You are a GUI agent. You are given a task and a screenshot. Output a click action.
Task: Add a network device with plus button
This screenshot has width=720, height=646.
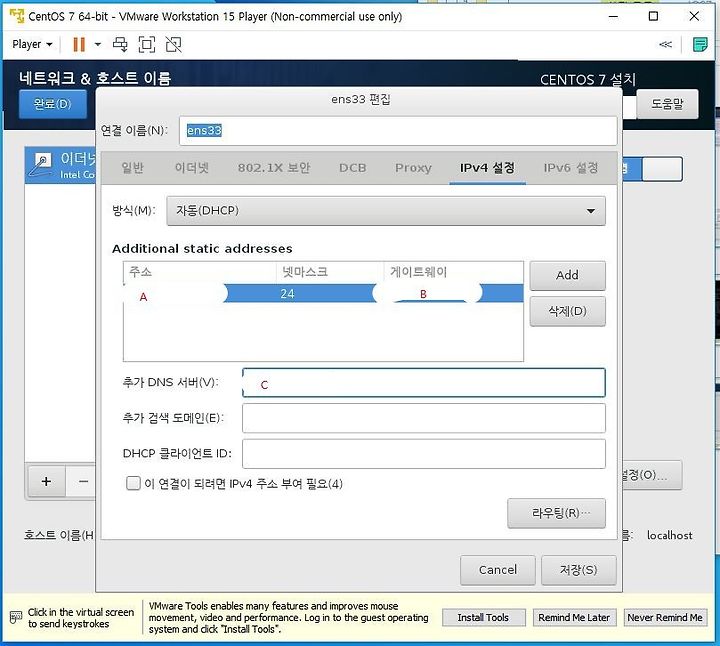(46, 482)
